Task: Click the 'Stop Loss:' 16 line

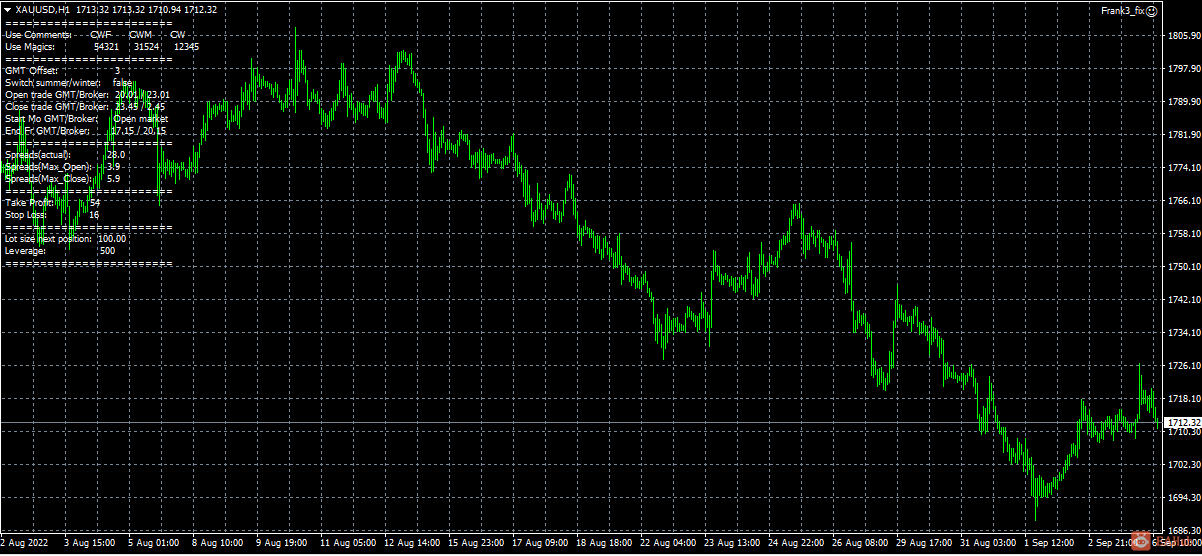Action: pos(52,215)
